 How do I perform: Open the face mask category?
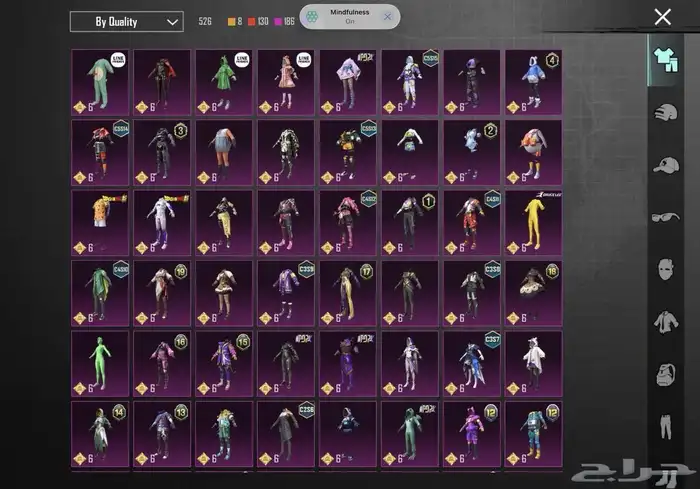[x=662, y=269]
